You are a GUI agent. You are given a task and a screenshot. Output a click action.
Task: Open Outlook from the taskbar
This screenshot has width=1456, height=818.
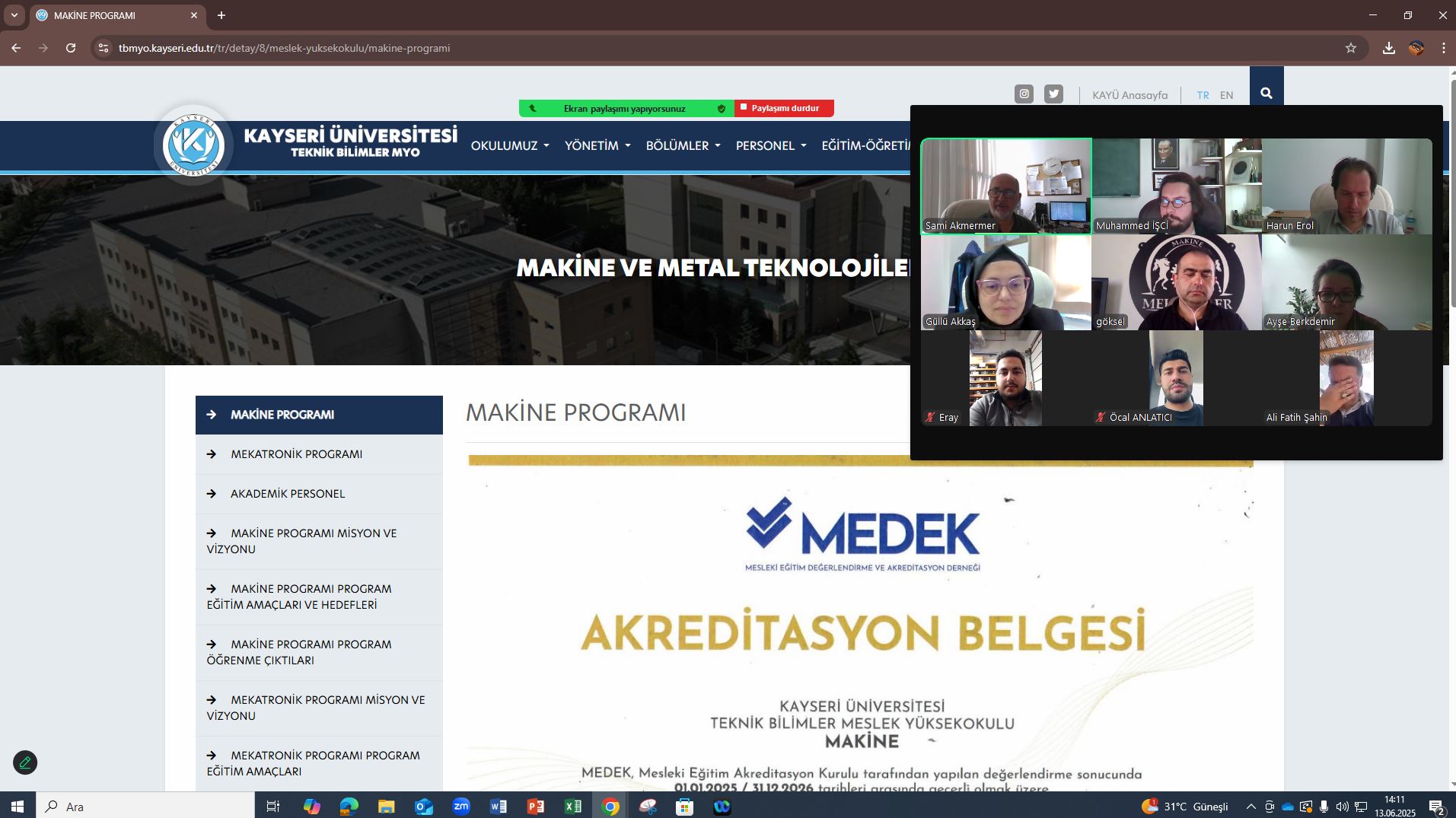(423, 806)
